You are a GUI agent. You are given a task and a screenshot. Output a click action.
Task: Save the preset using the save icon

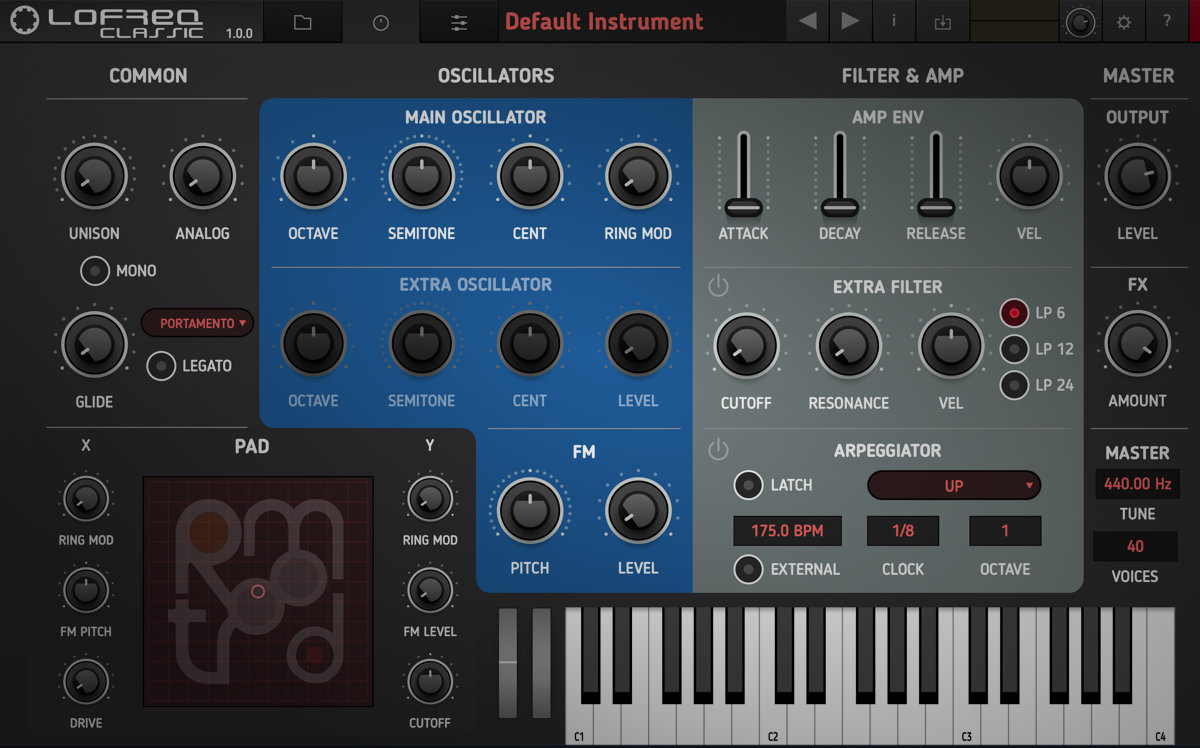[941, 21]
